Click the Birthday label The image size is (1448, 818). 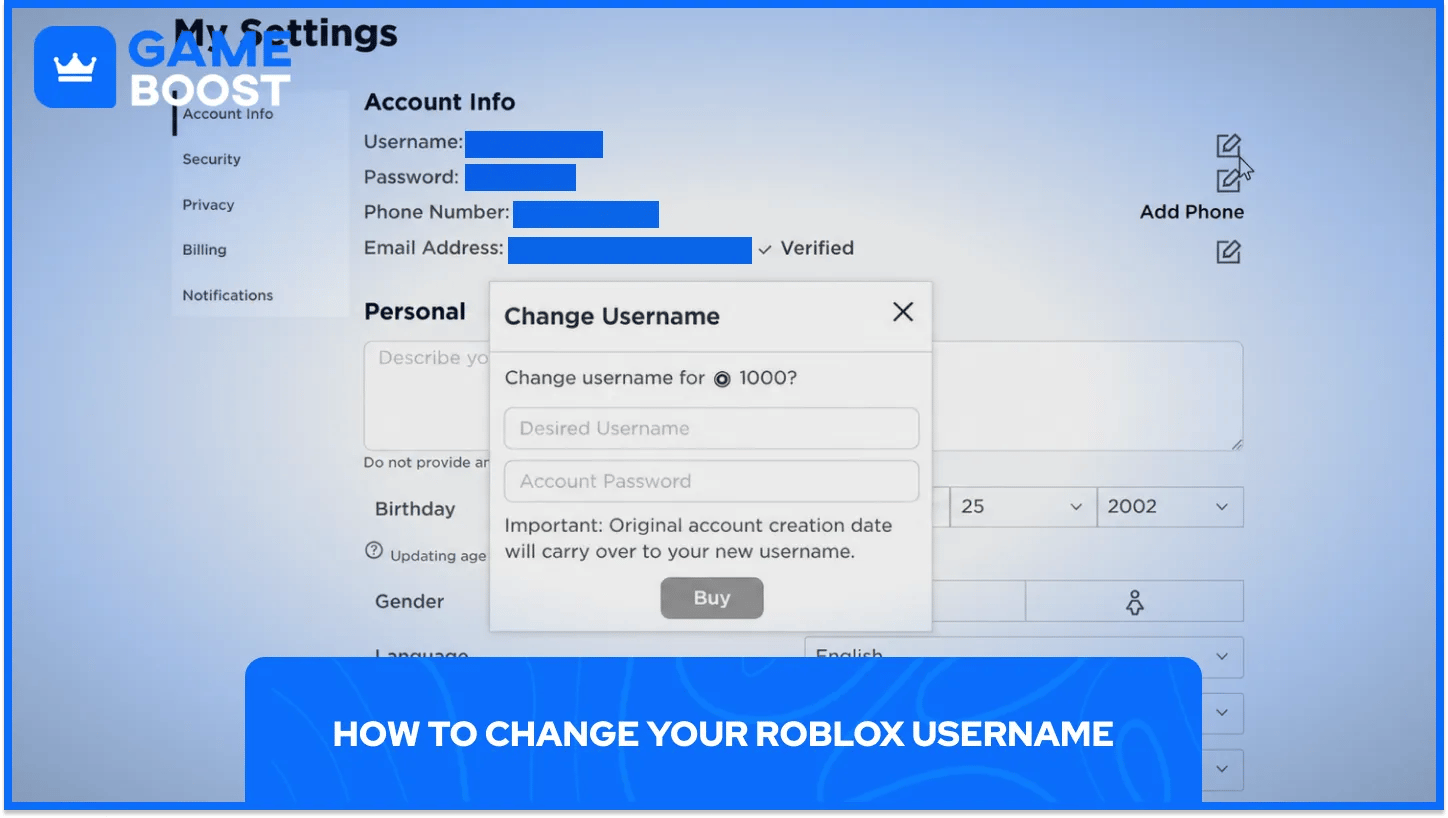coord(415,509)
